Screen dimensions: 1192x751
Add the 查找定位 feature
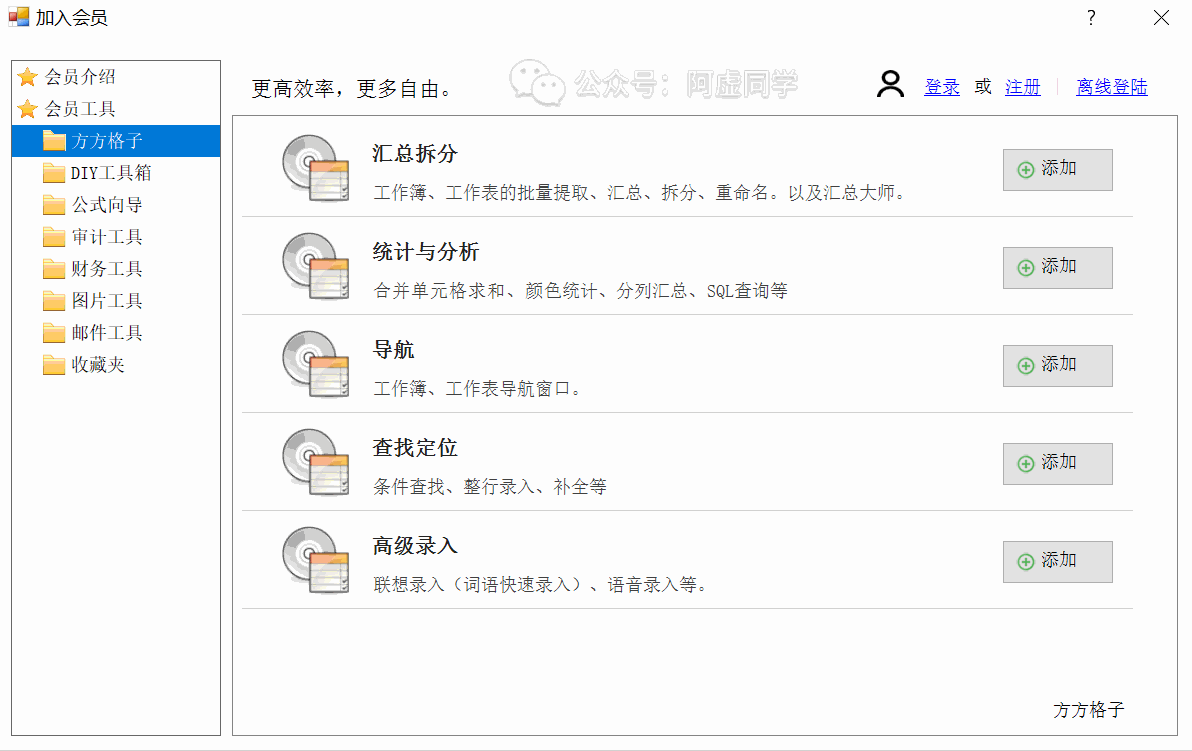1057,464
